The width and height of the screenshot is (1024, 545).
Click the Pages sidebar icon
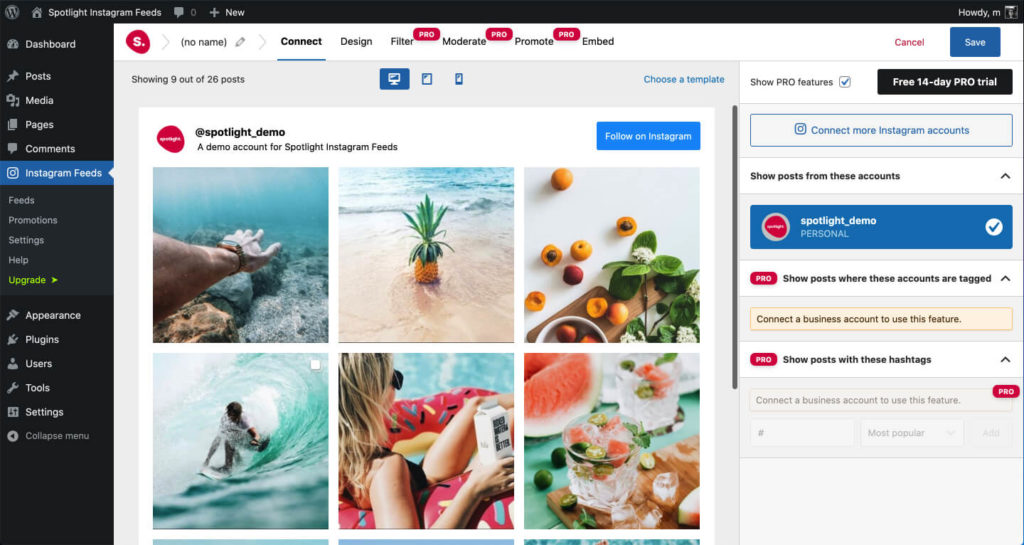(x=12, y=124)
